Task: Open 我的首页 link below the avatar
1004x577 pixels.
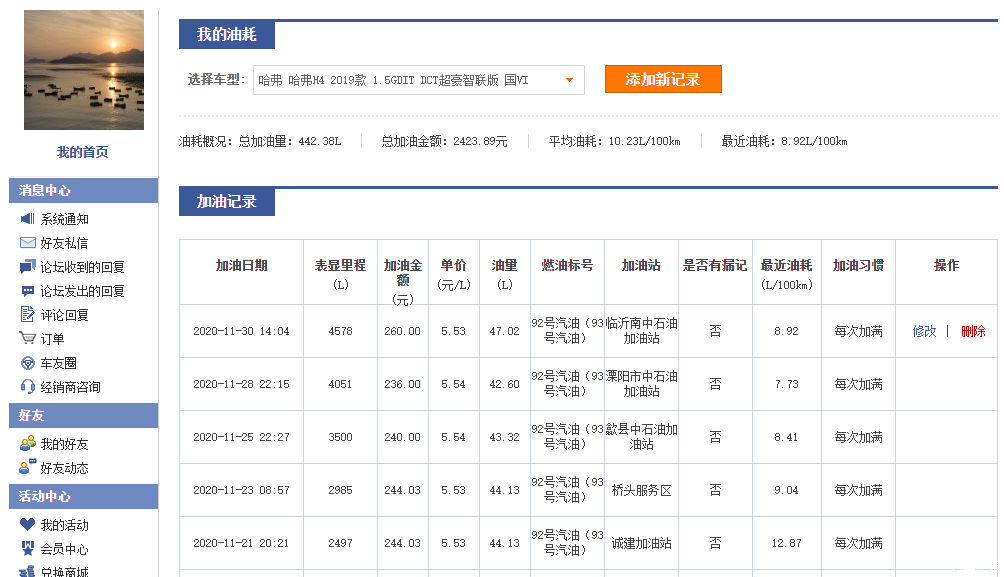Action: (x=83, y=152)
